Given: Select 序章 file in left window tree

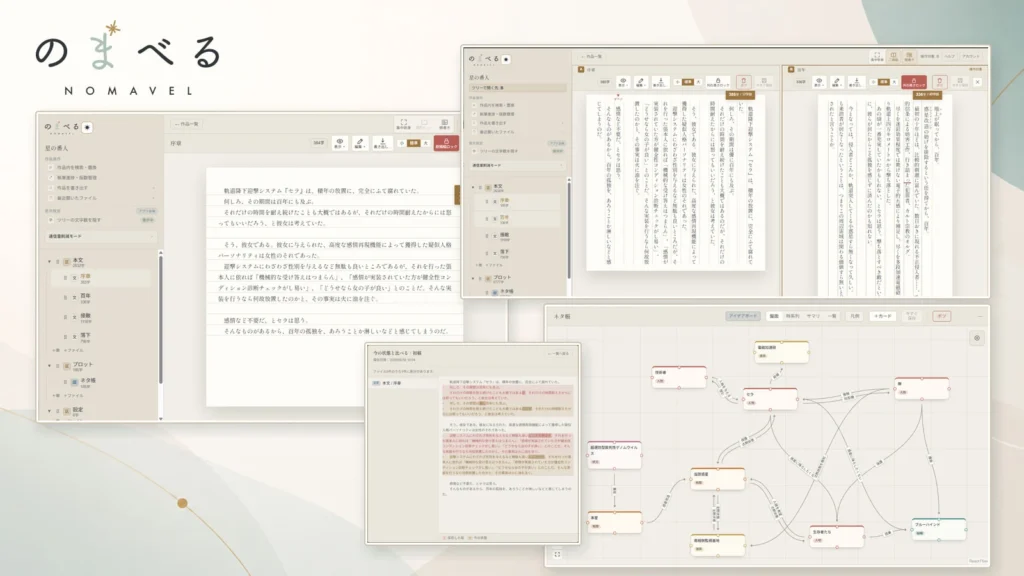Looking at the screenshot, I should pyautogui.click(x=100, y=278).
